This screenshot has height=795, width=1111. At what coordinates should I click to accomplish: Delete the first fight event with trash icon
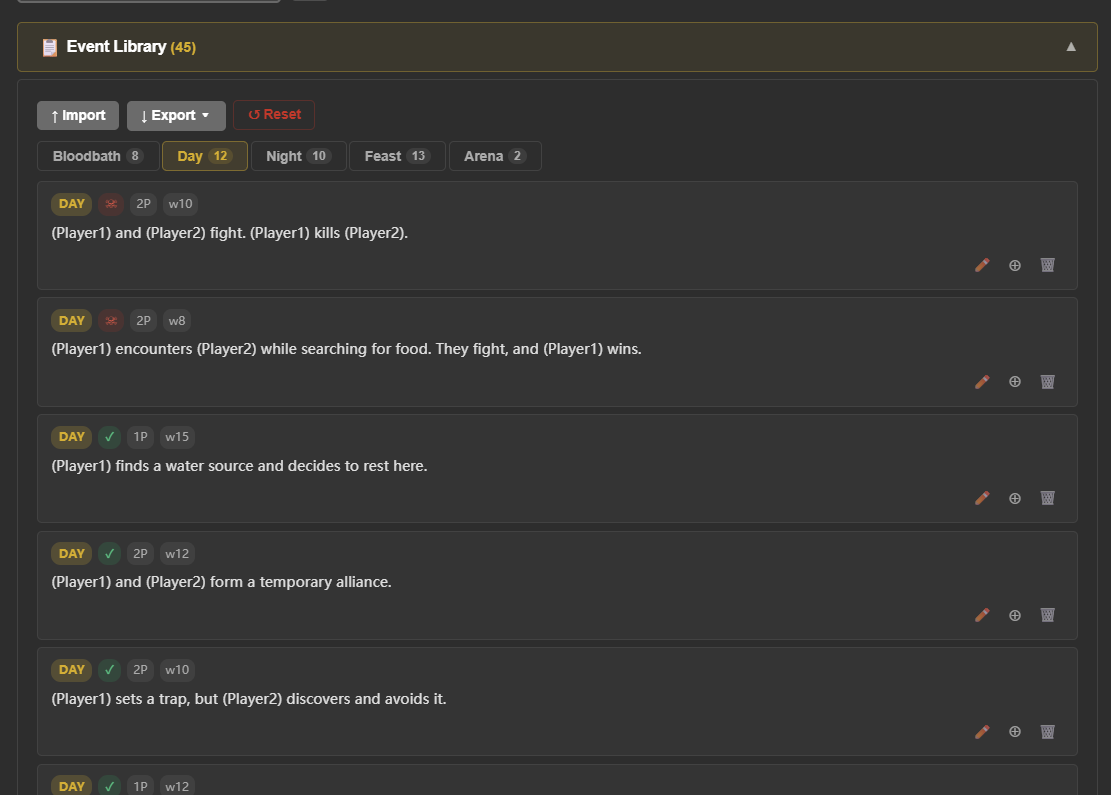point(1047,265)
